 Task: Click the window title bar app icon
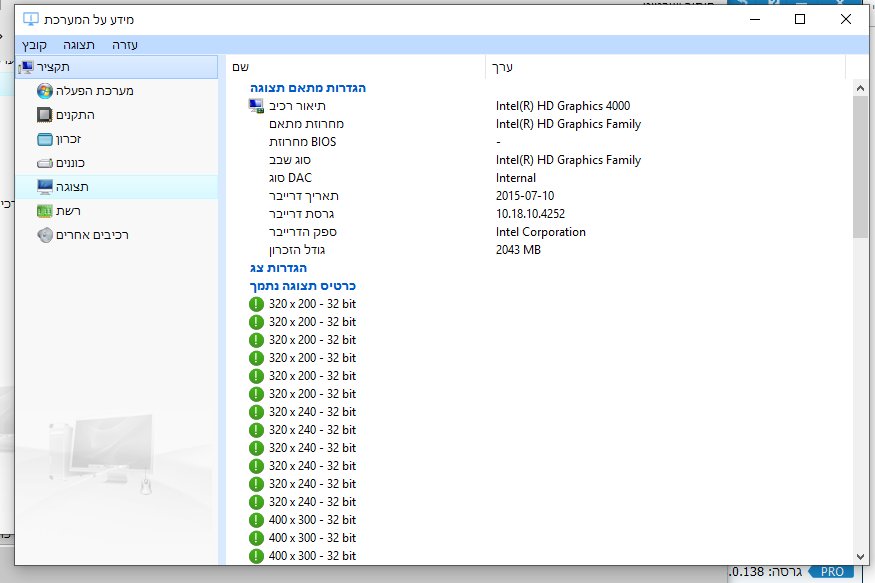pos(31,20)
